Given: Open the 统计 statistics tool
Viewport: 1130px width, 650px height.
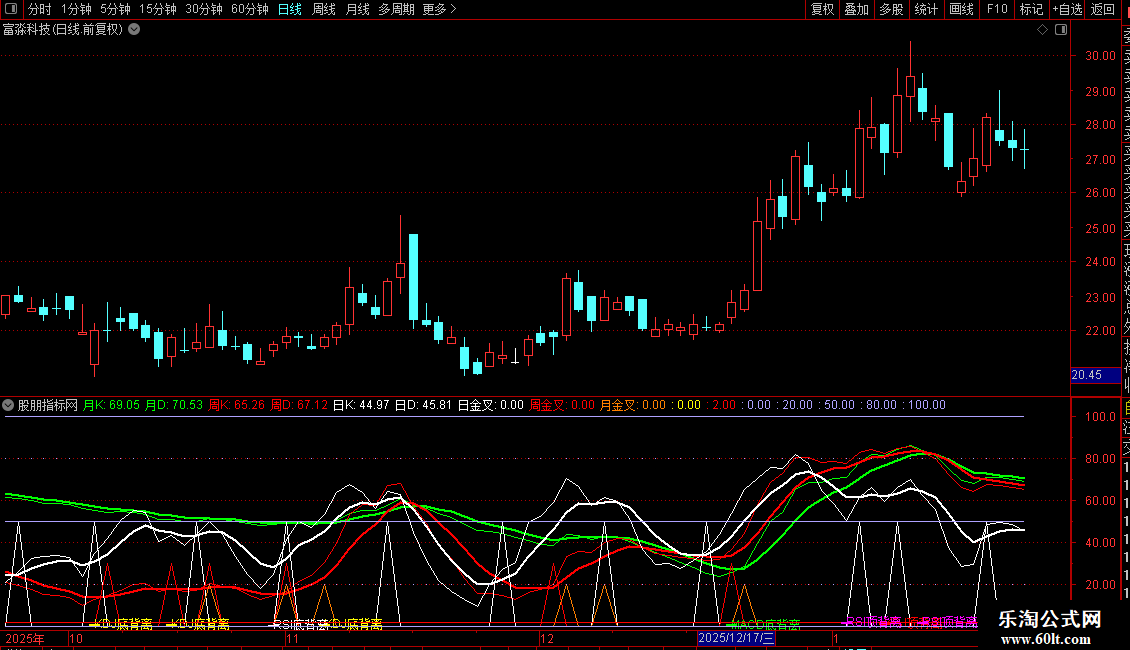Looking at the screenshot, I should [x=926, y=9].
